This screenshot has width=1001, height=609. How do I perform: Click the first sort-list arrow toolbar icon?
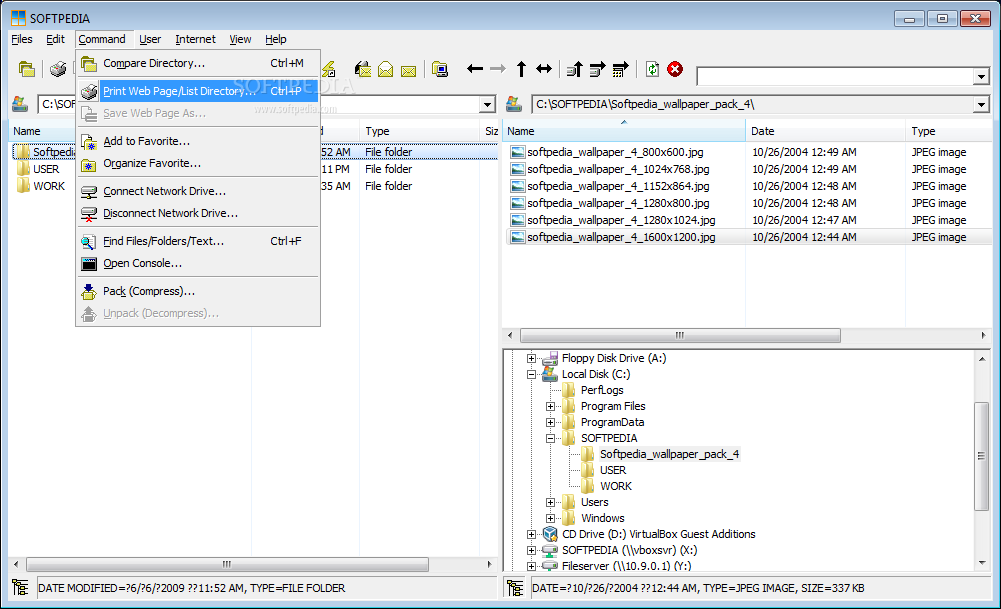click(x=575, y=69)
